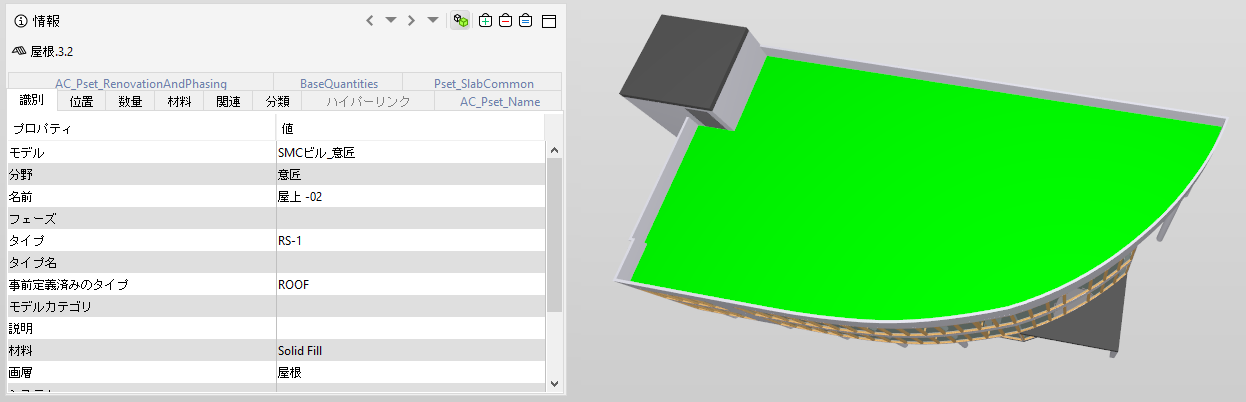Select the 説明 property row
This screenshot has width=1246, height=402.
(277, 329)
